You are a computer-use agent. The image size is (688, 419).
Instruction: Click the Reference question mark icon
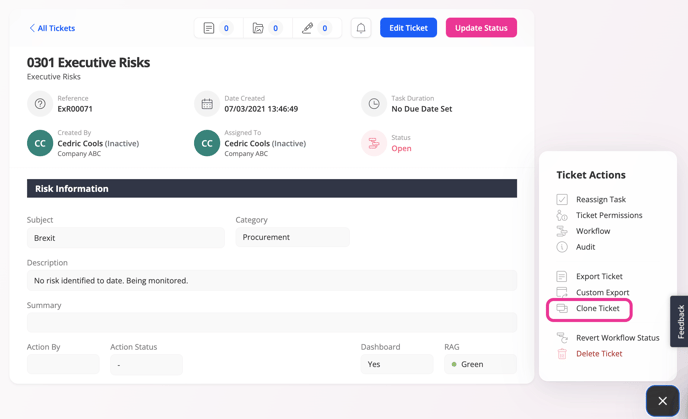click(x=40, y=104)
